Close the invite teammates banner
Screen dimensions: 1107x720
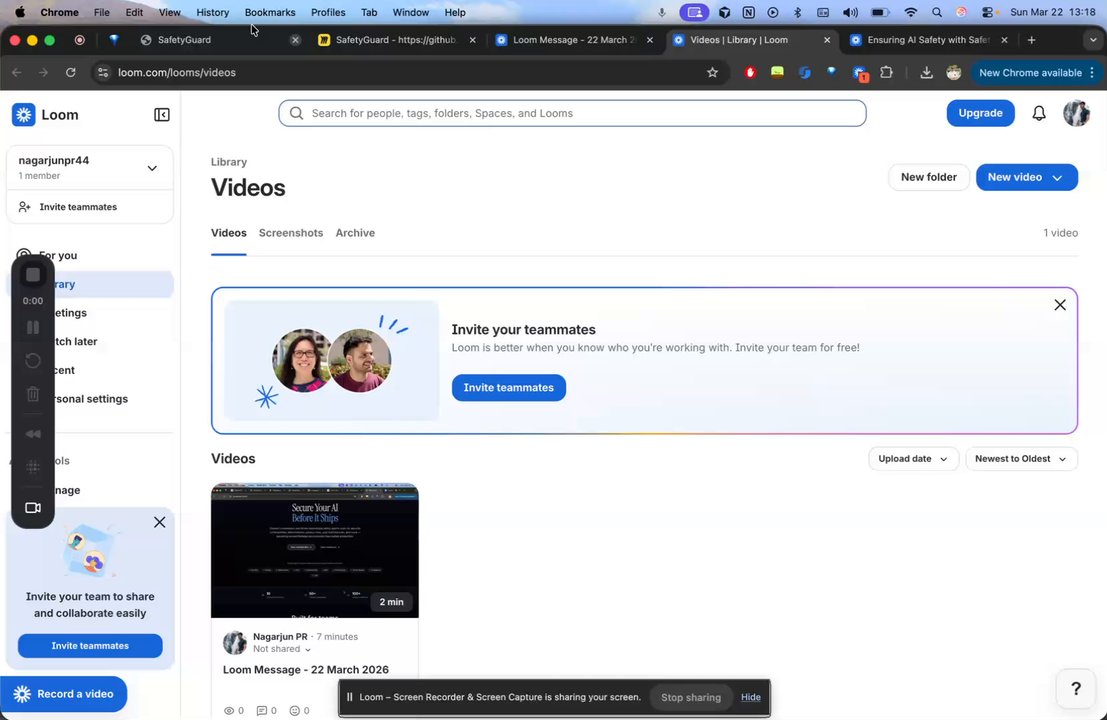1060,305
